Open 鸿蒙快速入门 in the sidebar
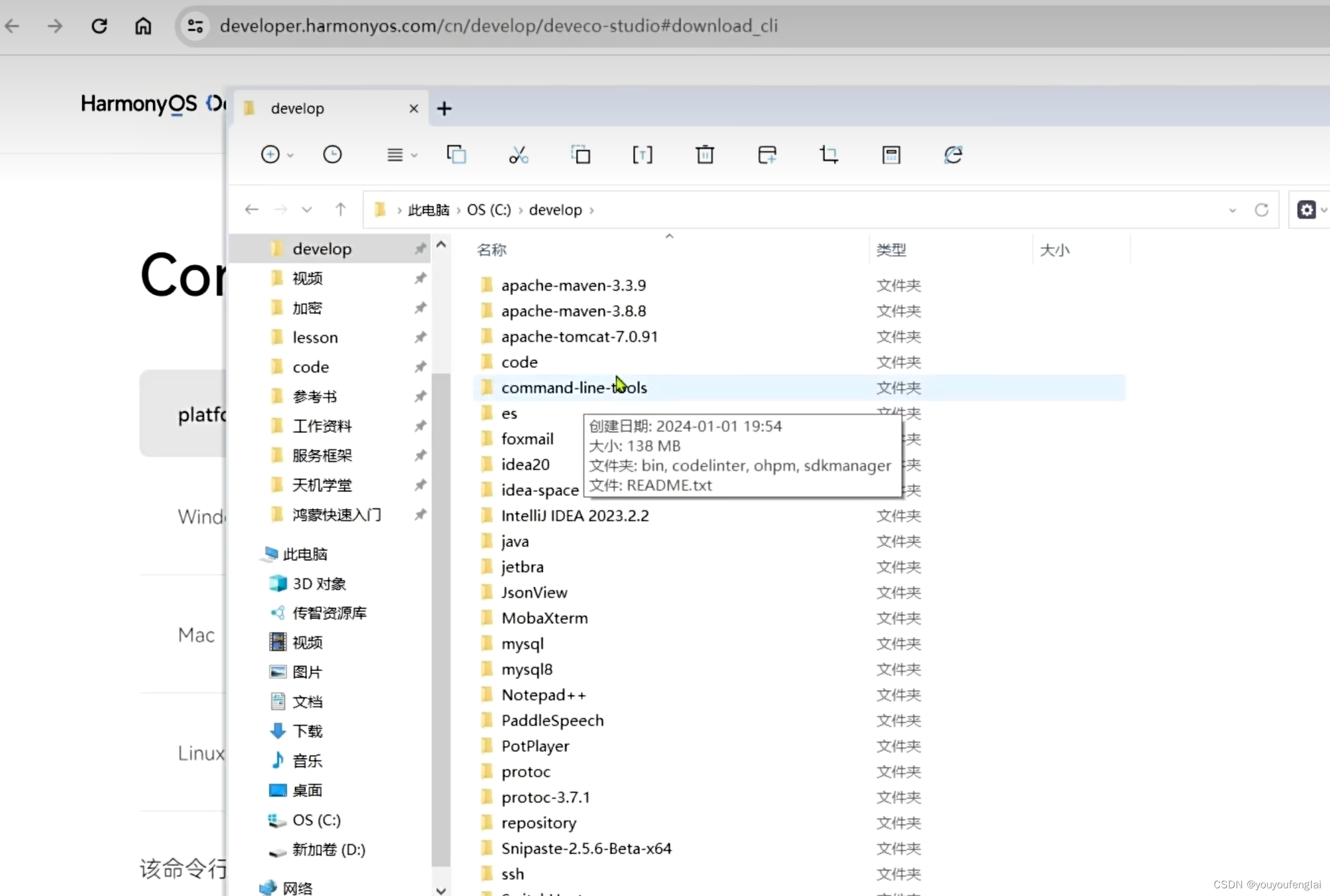Screen dimensions: 1330x896 click(x=337, y=514)
